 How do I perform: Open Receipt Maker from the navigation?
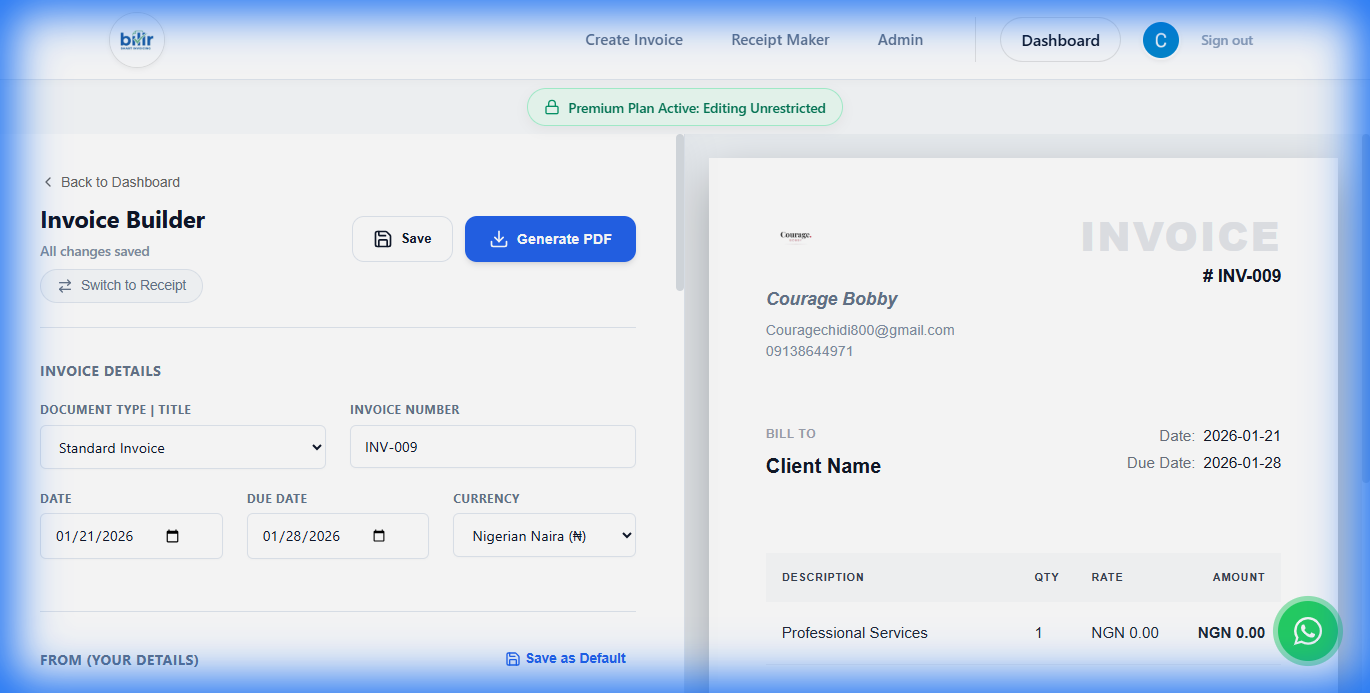[780, 40]
